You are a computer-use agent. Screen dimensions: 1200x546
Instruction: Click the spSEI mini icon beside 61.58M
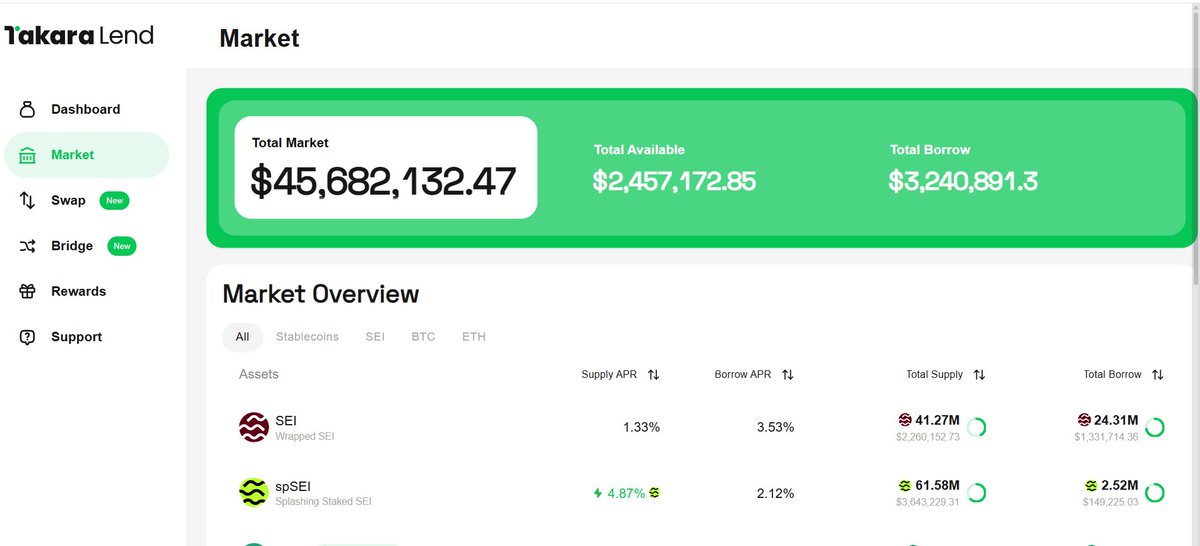point(905,485)
